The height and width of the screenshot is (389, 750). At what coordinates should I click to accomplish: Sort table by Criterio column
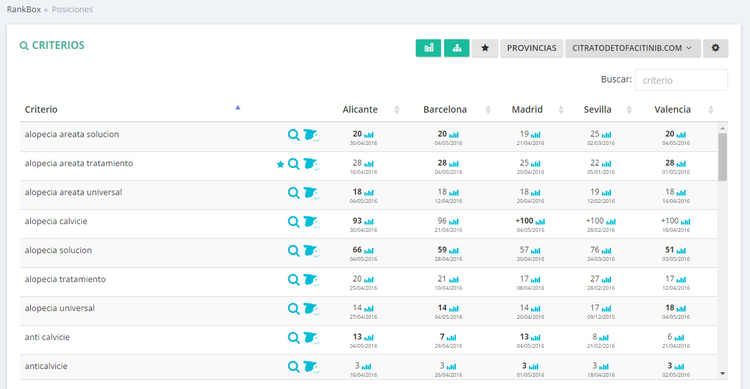[132, 110]
